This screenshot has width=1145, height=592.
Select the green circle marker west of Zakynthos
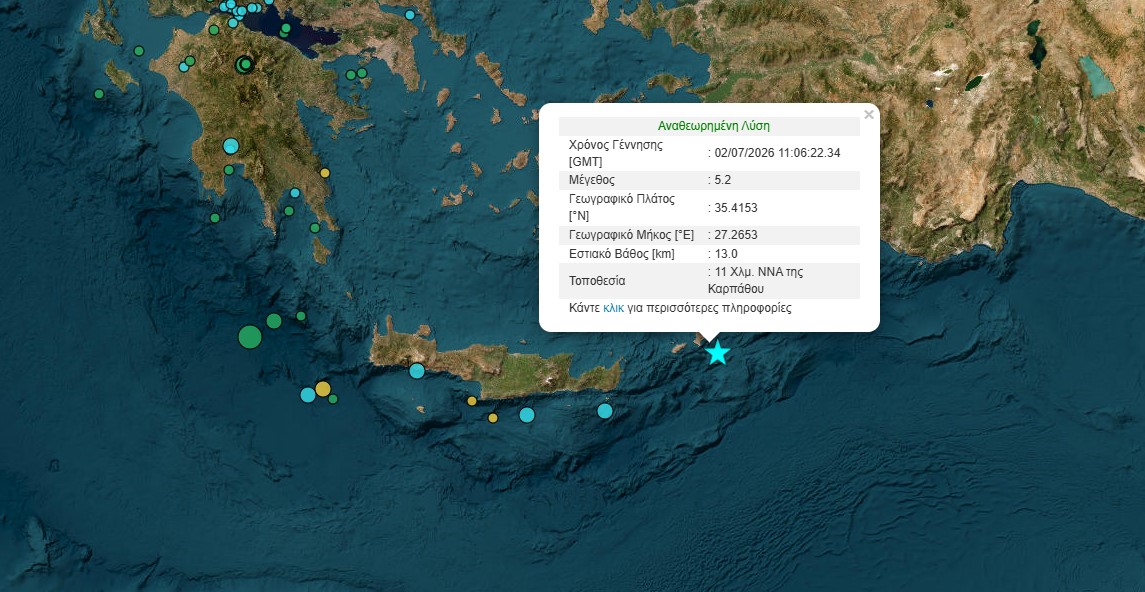pyautogui.click(x=99, y=94)
